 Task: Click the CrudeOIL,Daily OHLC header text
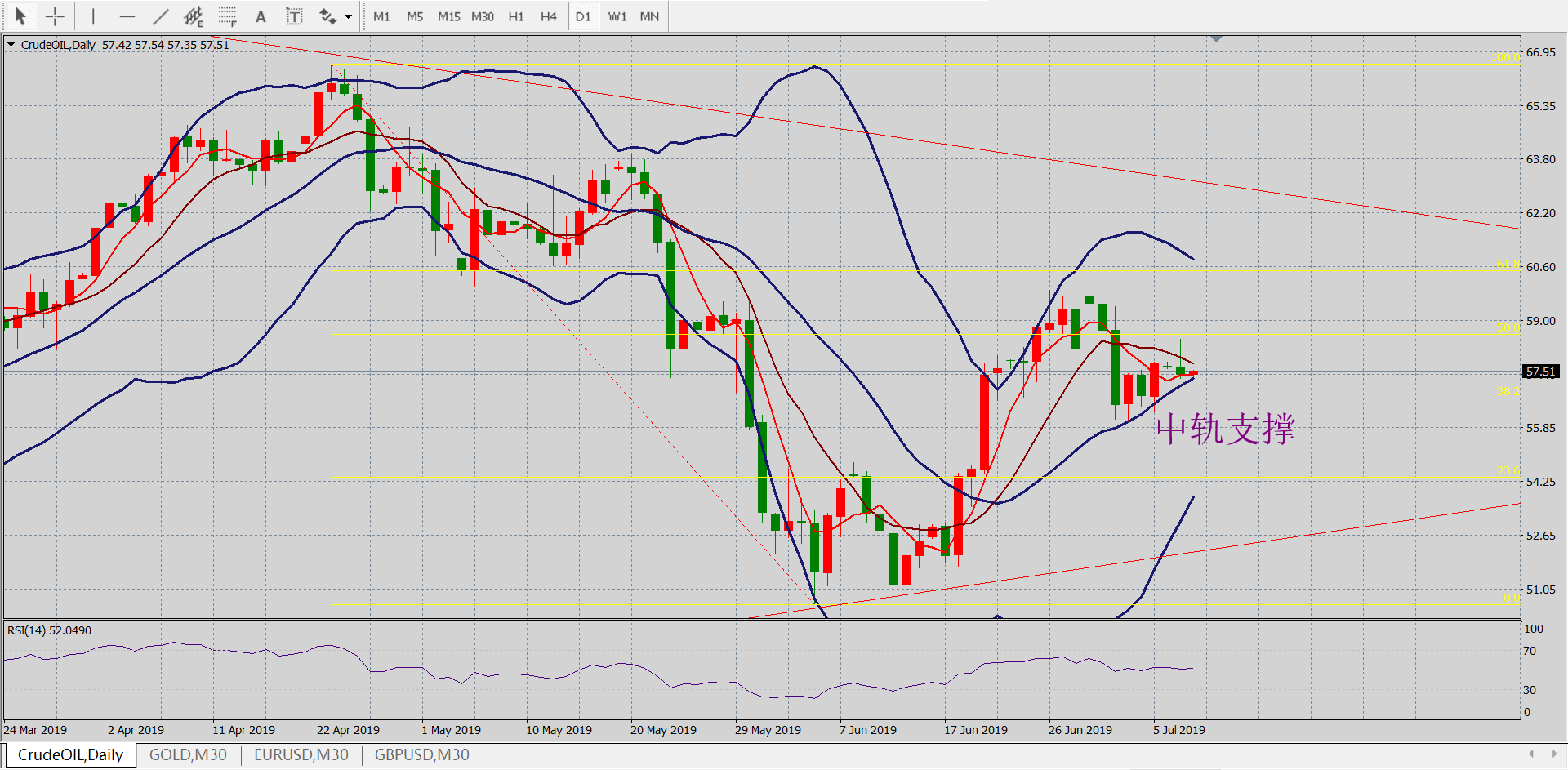(125, 45)
